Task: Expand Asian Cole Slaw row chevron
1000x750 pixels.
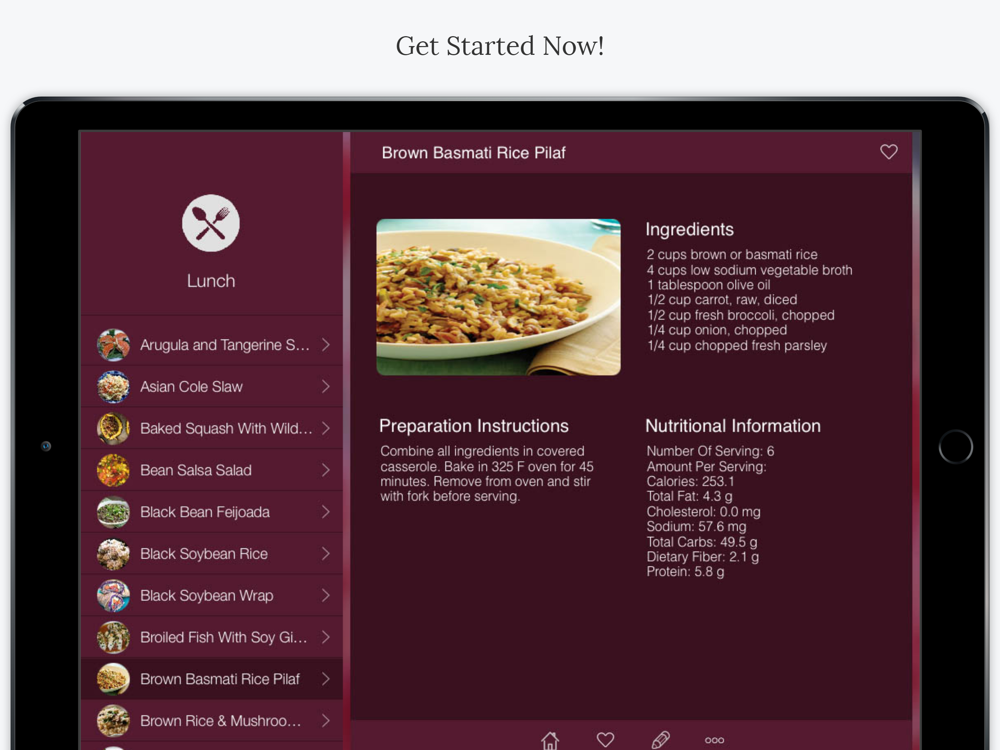Action: click(326, 386)
